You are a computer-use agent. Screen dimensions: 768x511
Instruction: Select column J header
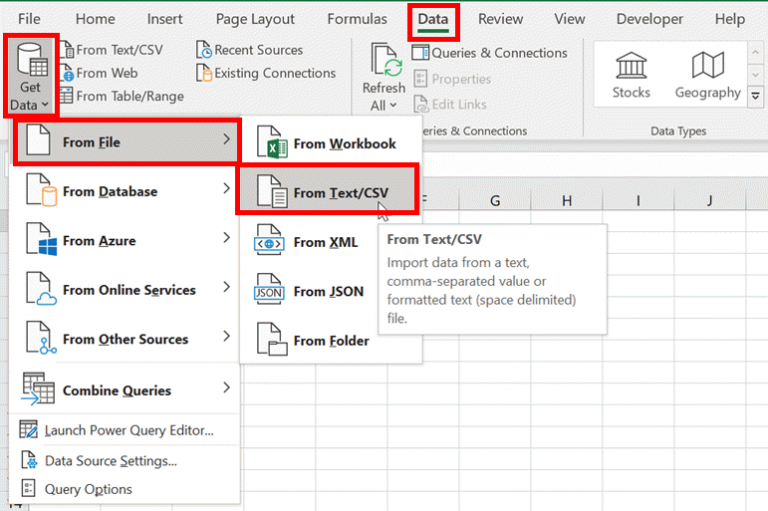tap(710, 200)
